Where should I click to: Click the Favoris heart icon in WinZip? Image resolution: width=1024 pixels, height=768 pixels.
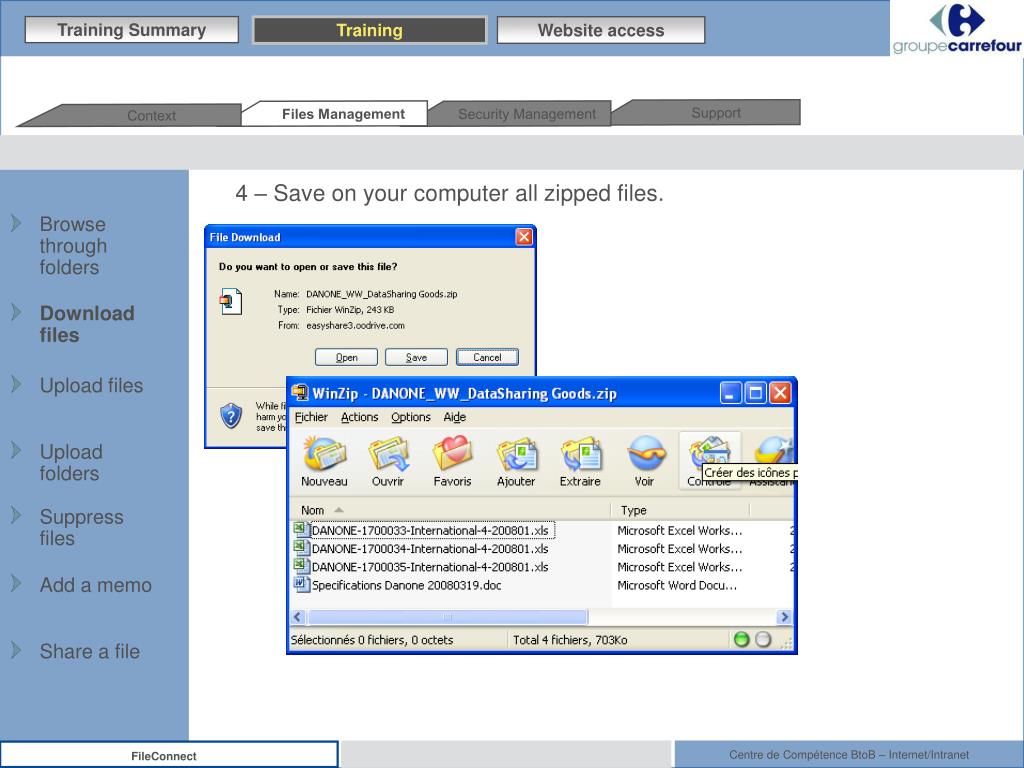pyautogui.click(x=452, y=452)
